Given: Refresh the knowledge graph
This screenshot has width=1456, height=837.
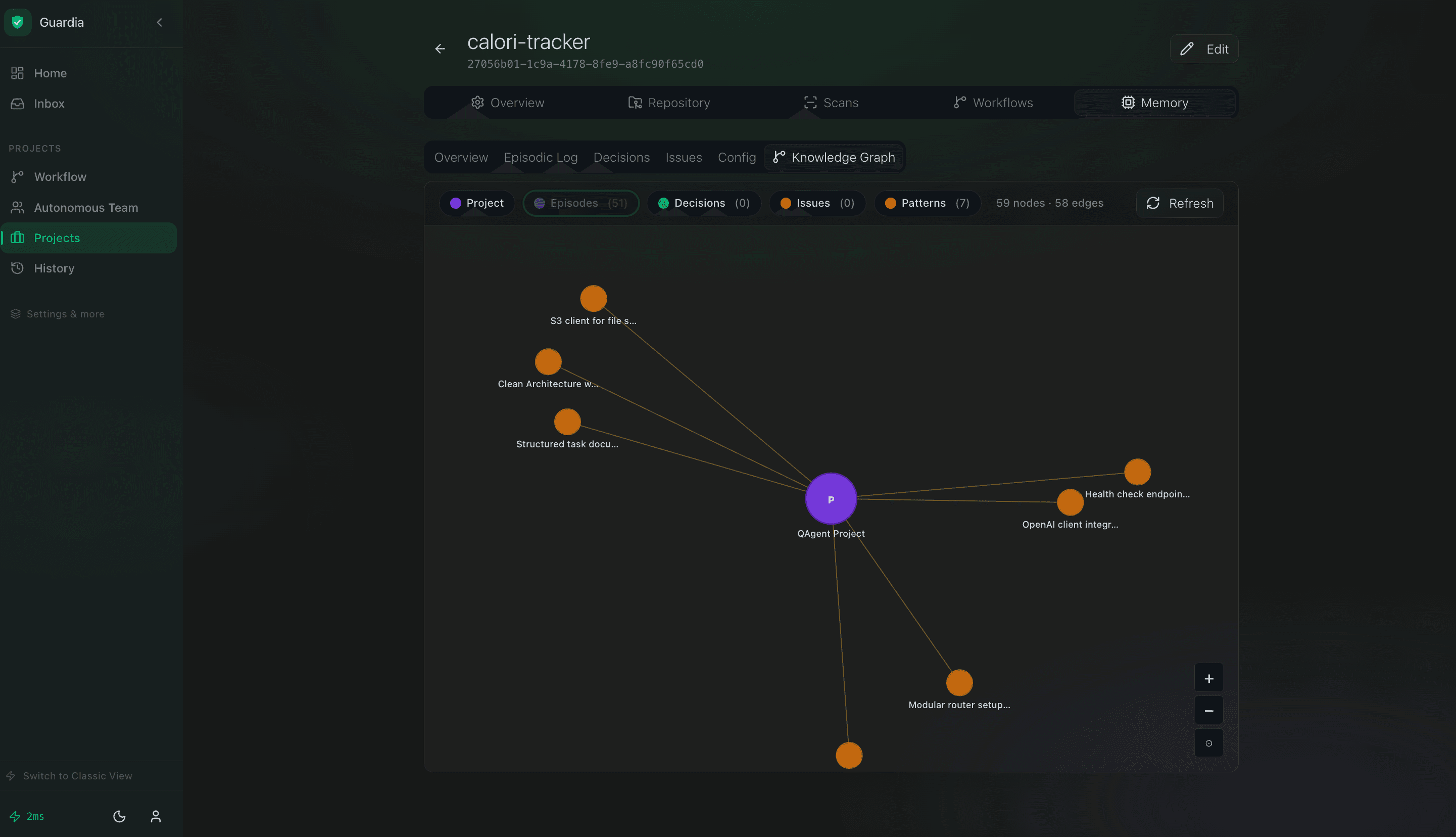Looking at the screenshot, I should point(1180,204).
